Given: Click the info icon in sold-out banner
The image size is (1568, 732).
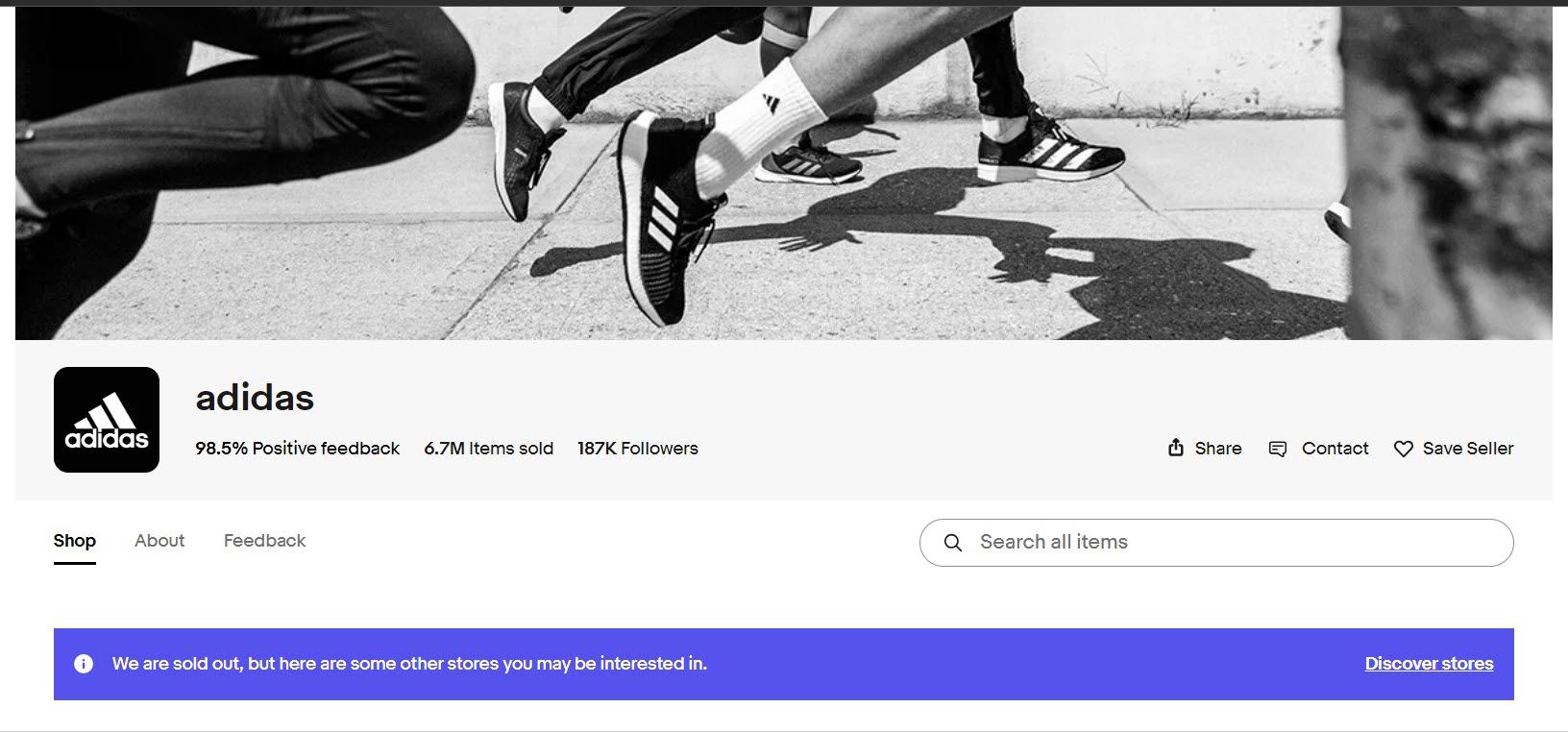Looking at the screenshot, I should [x=84, y=664].
